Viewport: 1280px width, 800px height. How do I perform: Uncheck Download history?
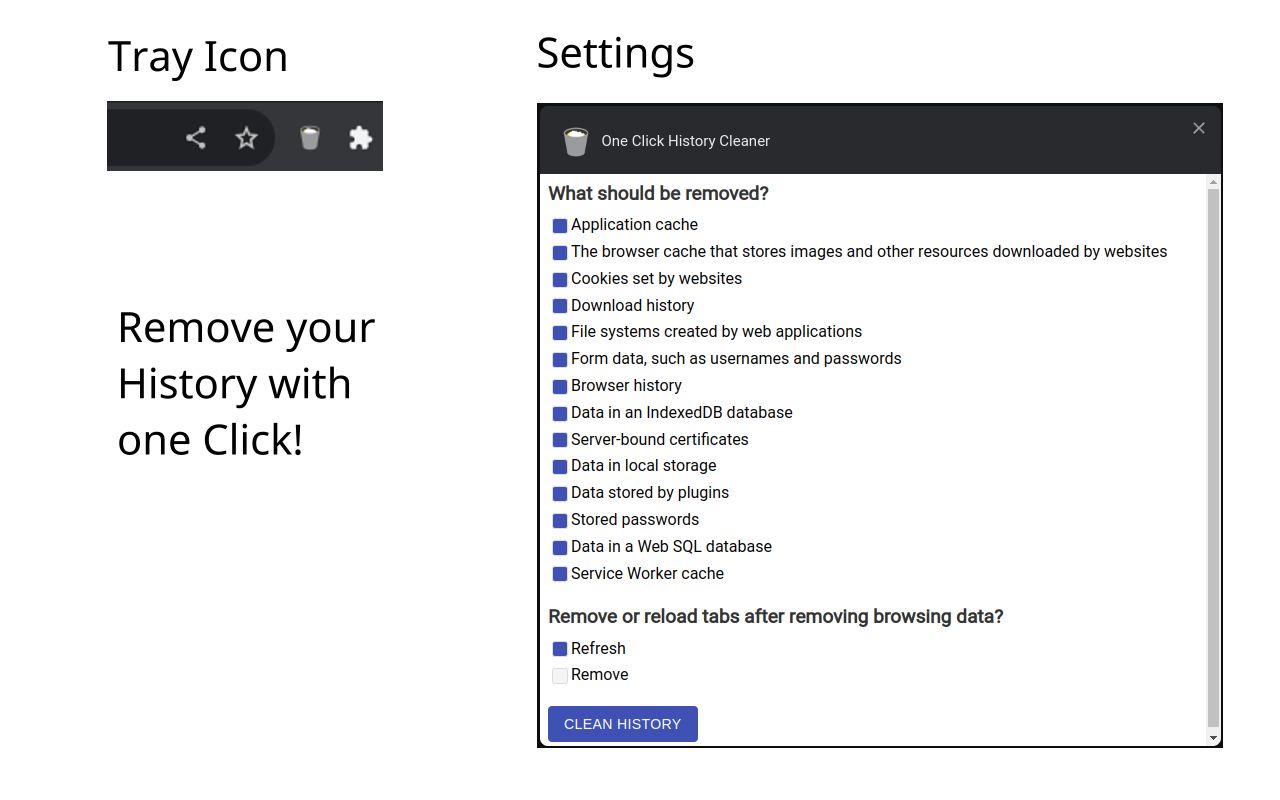point(560,306)
